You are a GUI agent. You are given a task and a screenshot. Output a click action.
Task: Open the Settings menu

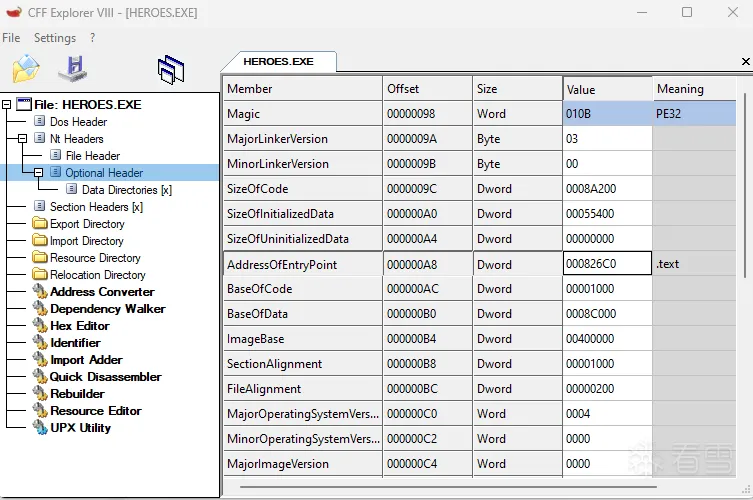55,37
